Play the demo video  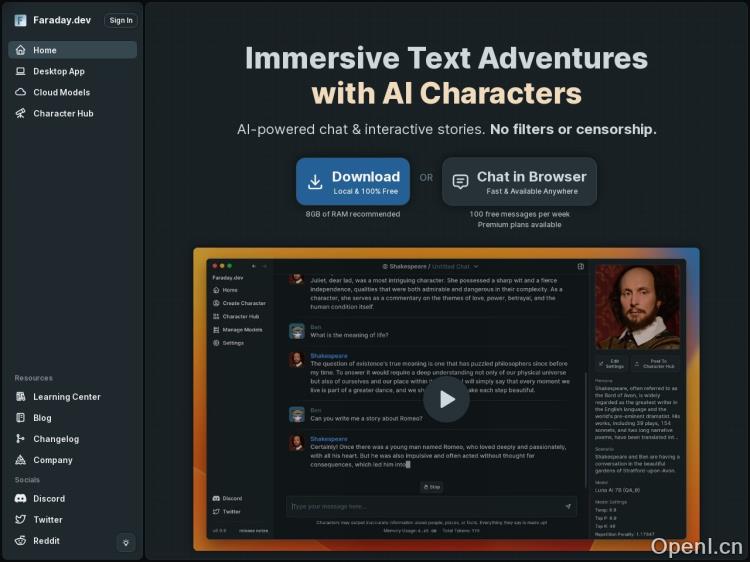(x=446, y=399)
